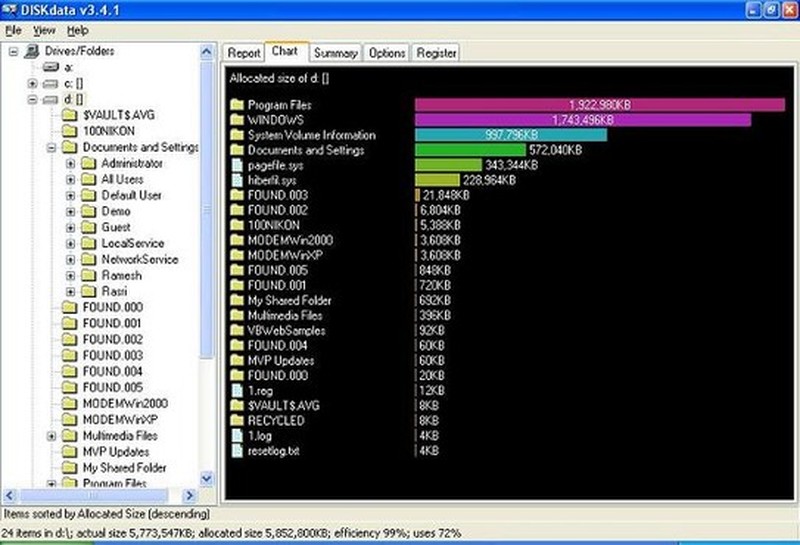The image size is (800, 545).
Task: Click the teal 997,796KB bar
Action: coord(511,135)
